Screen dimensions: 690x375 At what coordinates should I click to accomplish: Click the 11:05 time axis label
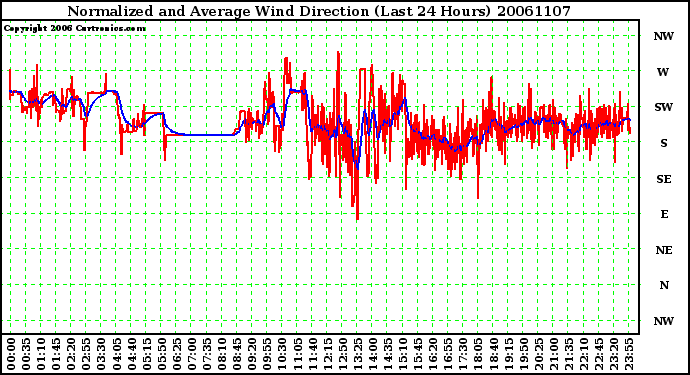[x=297, y=354]
